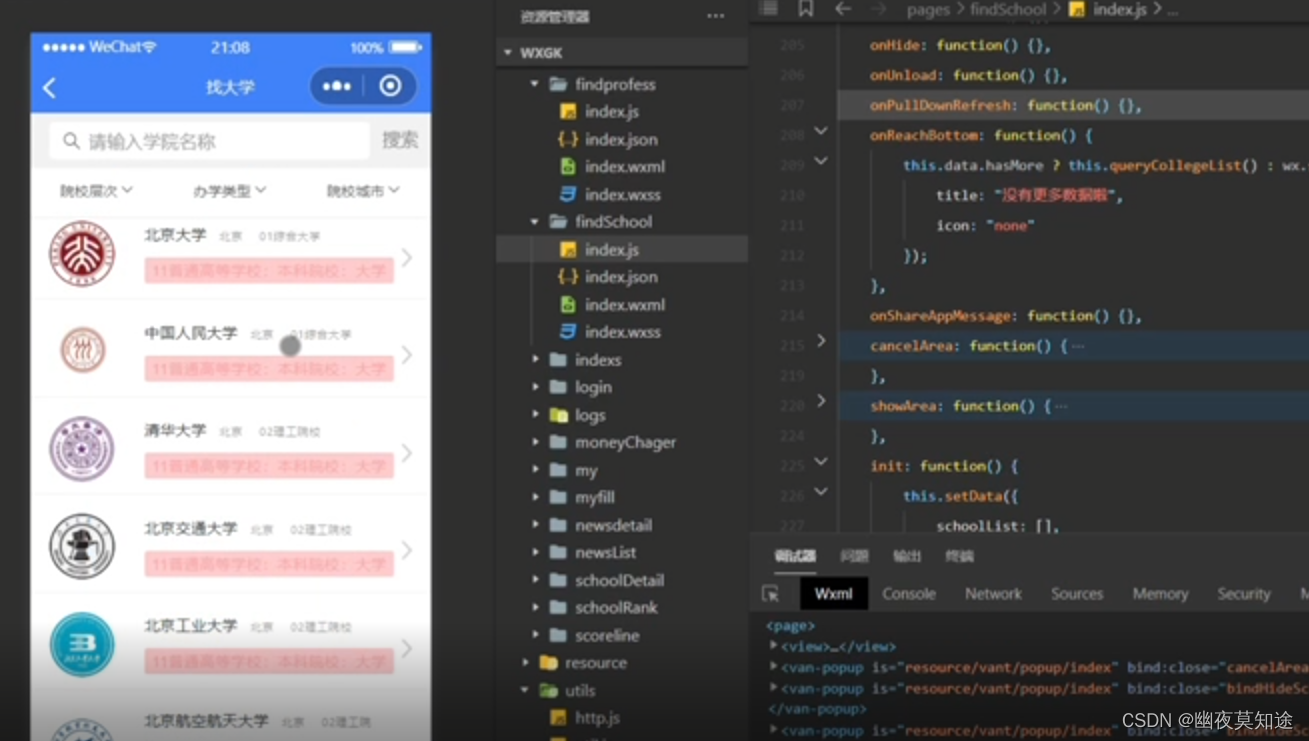Switch to the 输出 panel tab
Image resolution: width=1309 pixels, height=741 pixels.
tap(907, 556)
